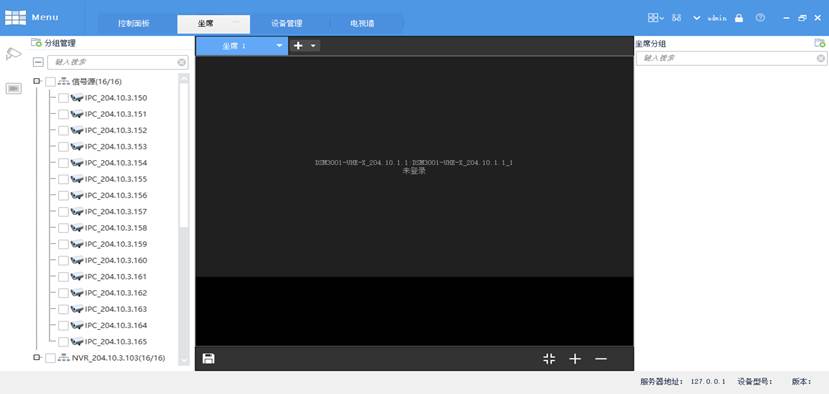Click the 坐席分组 search input field
Viewport: 829px width, 394px height.
731,58
